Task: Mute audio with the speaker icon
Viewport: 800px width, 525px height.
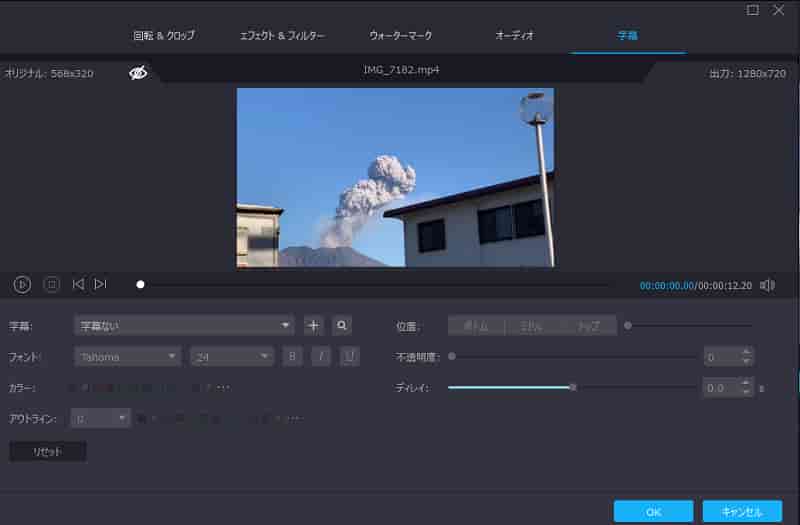Action: pyautogui.click(x=767, y=285)
